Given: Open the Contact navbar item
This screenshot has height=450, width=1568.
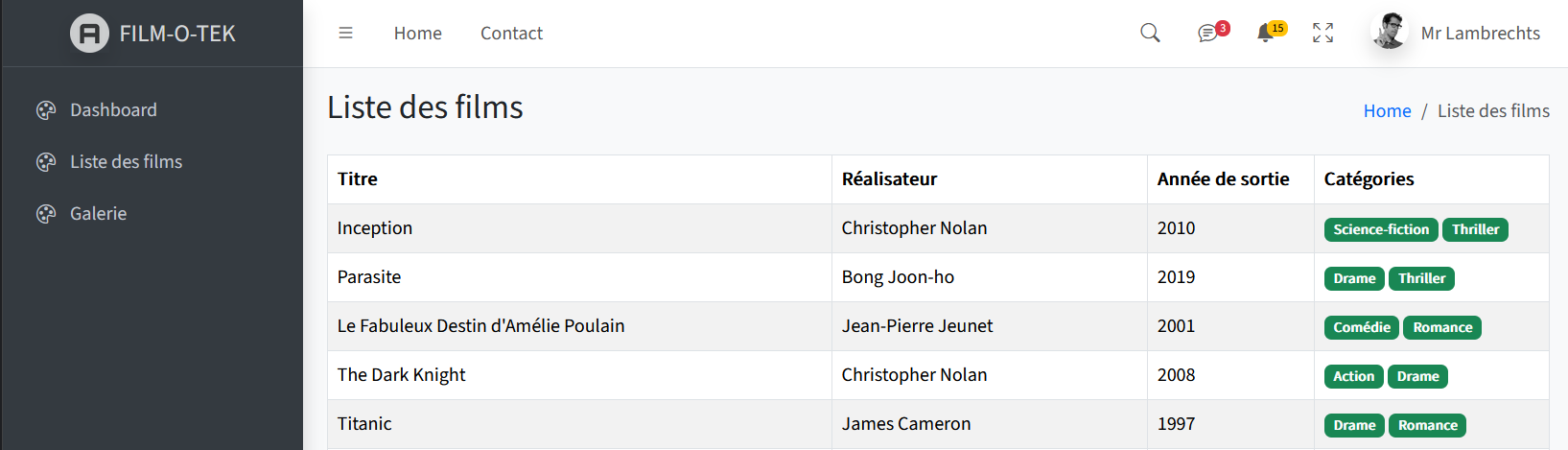Looking at the screenshot, I should (511, 34).
